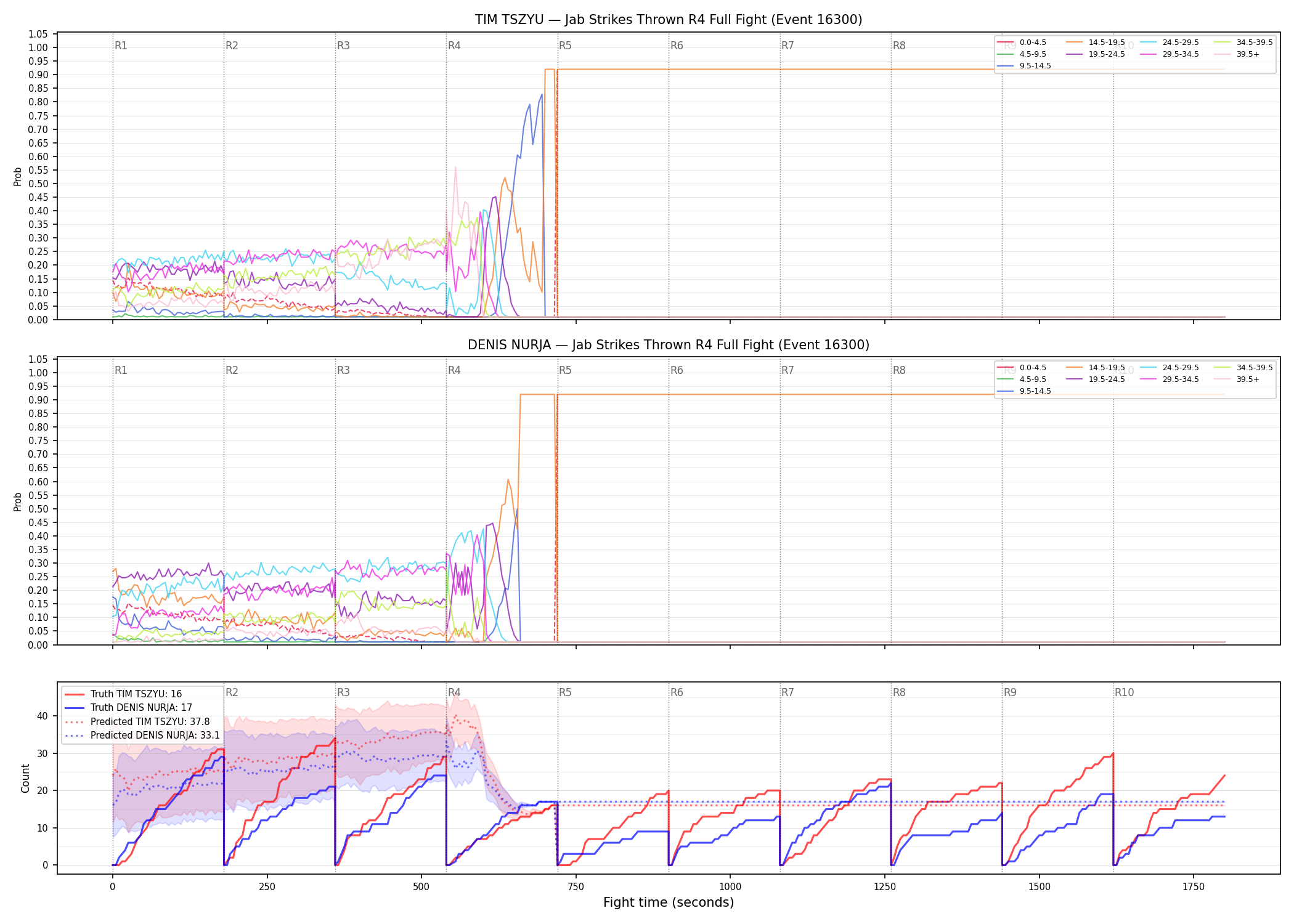Click the R5 round marker in the TIM TSZYU chart
This screenshot has height=924, width=1294.
[x=565, y=46]
